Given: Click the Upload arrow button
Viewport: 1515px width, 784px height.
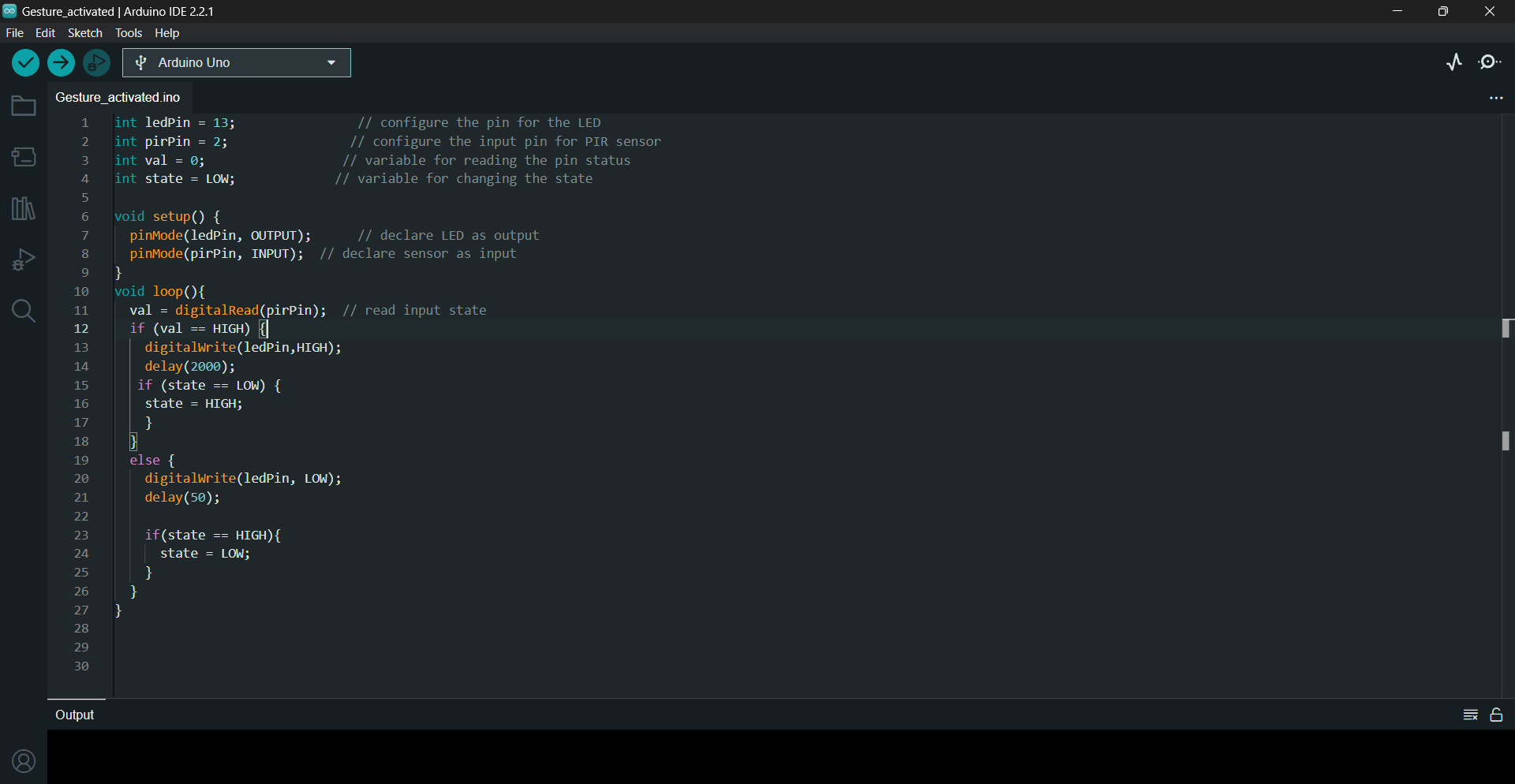Looking at the screenshot, I should tap(61, 63).
